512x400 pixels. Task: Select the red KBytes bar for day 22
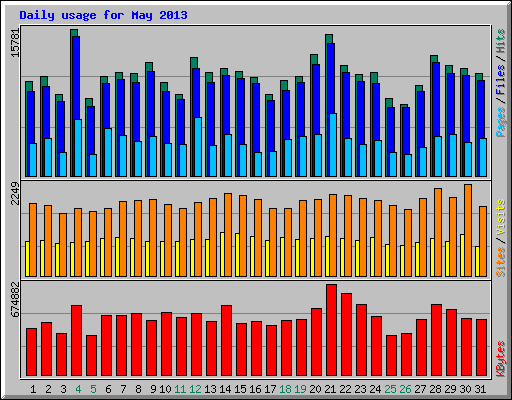pos(346,335)
